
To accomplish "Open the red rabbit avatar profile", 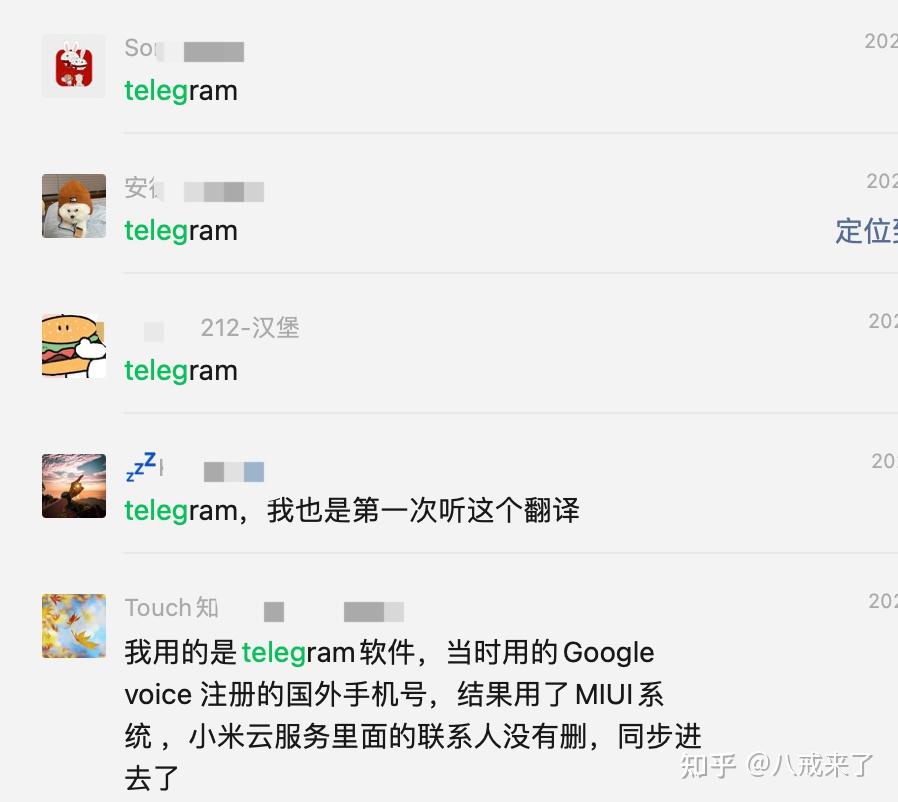I will 73,66.
